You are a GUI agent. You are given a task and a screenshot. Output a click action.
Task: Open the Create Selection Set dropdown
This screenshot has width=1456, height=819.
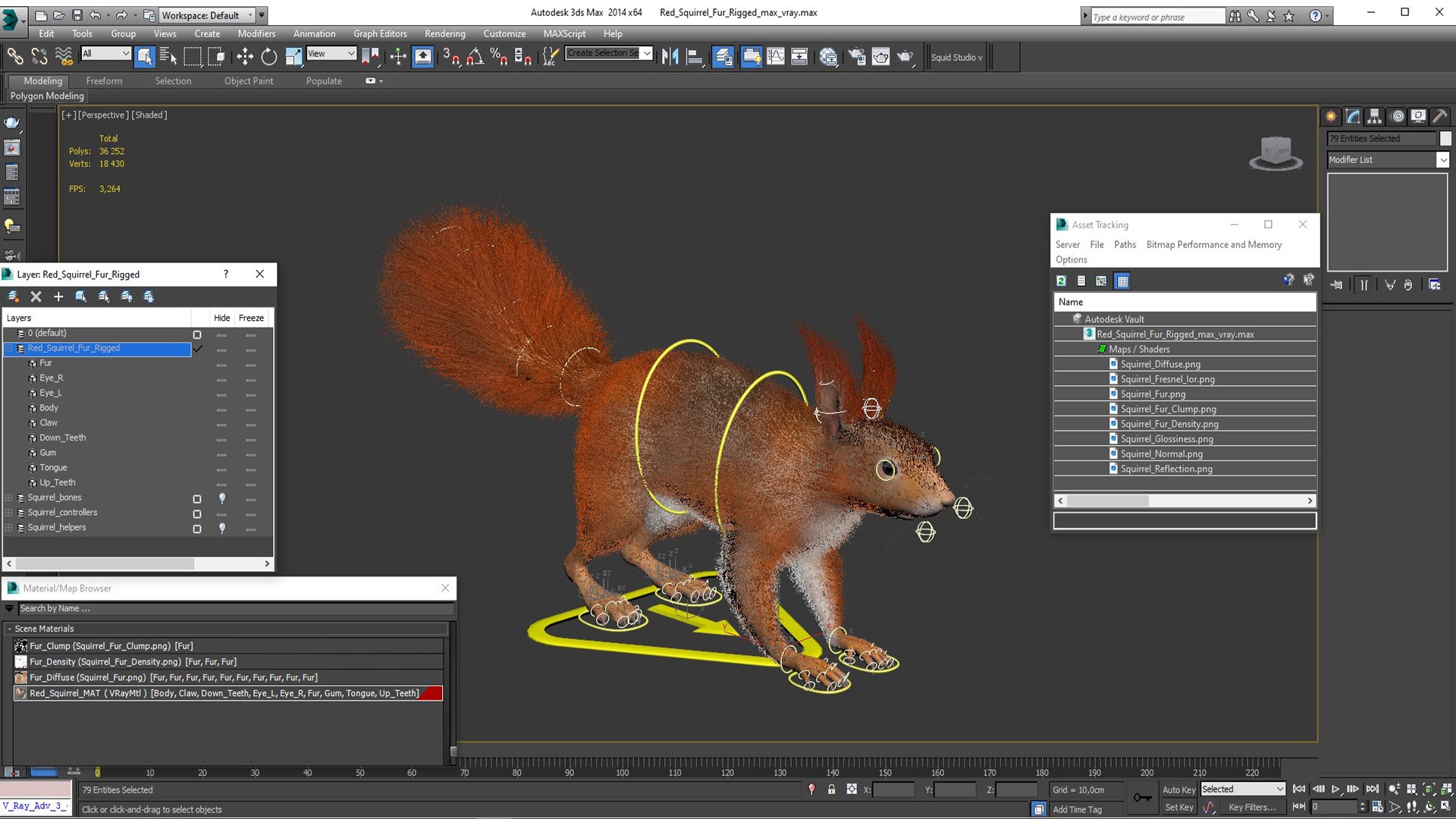click(x=609, y=53)
